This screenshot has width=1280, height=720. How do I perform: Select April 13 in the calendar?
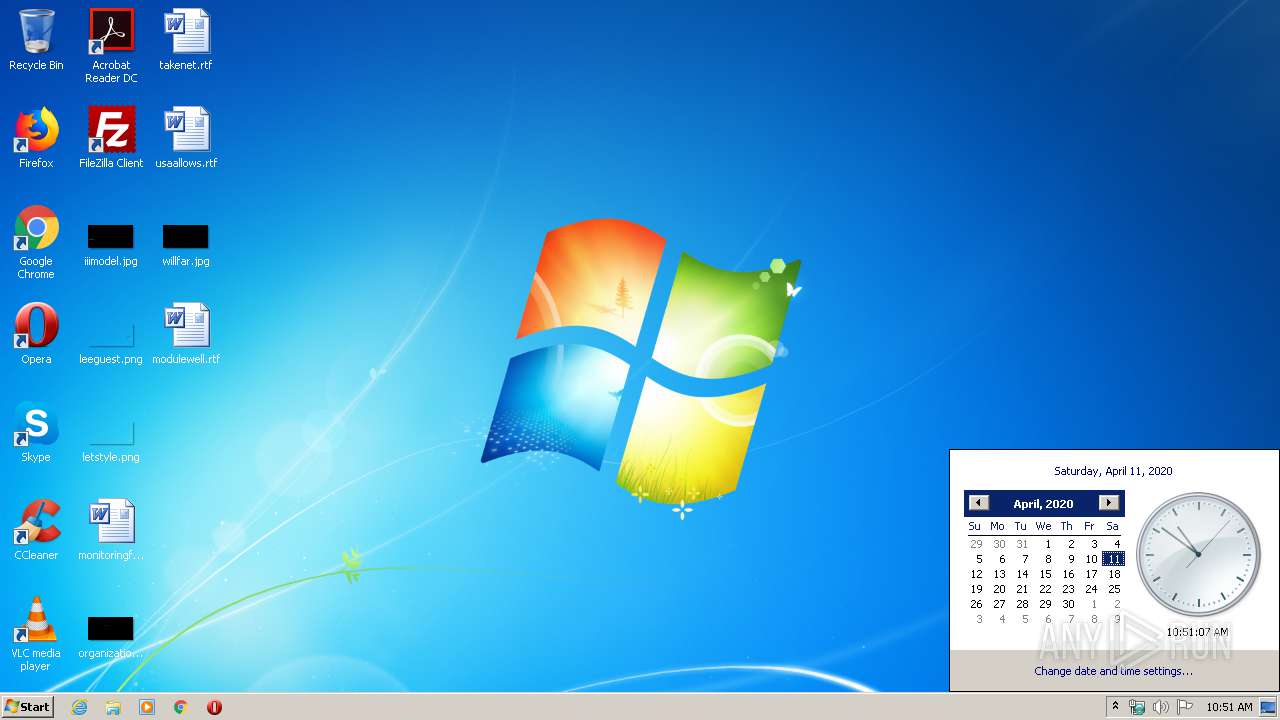999,574
